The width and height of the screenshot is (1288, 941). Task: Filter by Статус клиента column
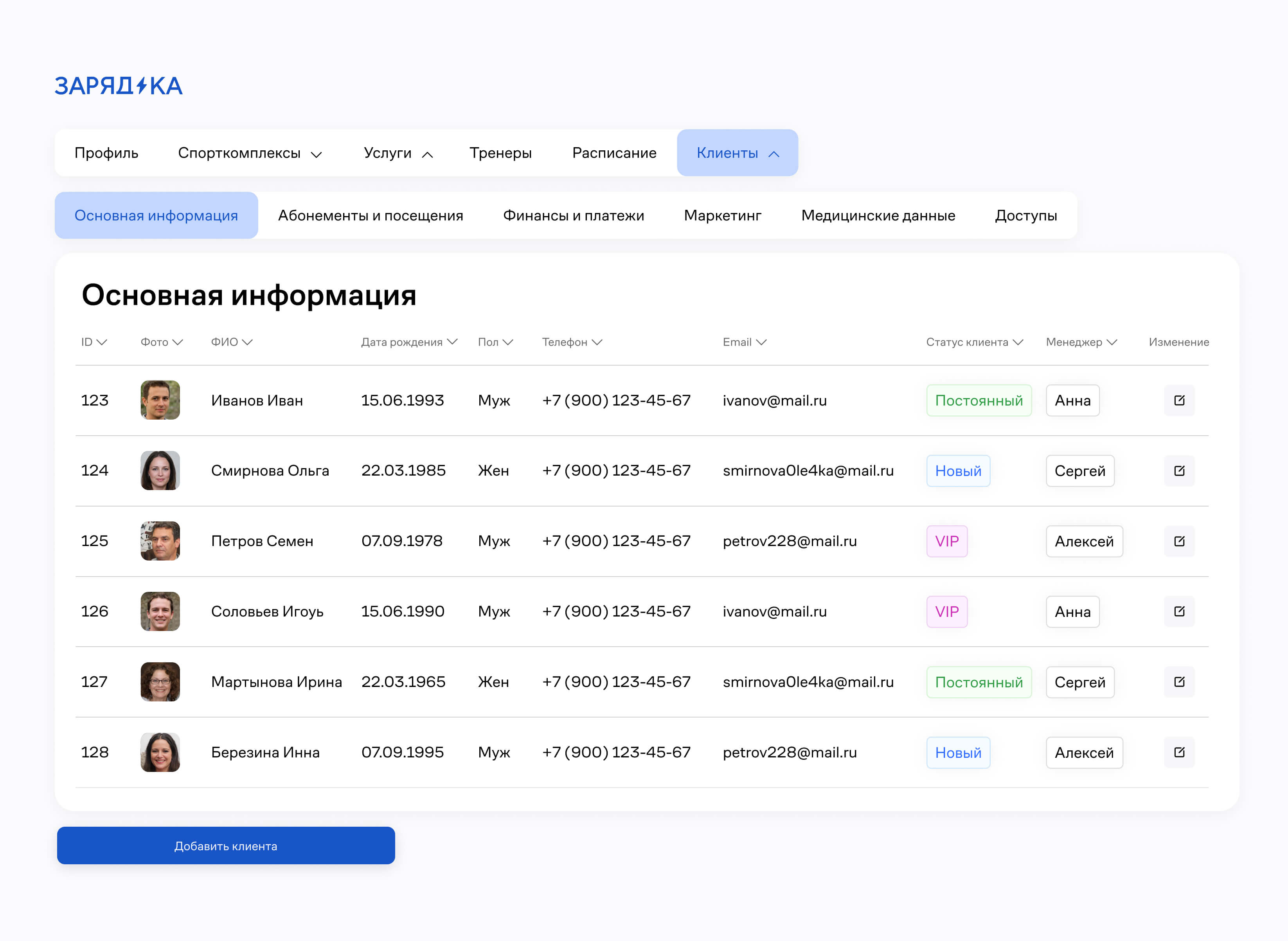pyautogui.click(x=975, y=342)
